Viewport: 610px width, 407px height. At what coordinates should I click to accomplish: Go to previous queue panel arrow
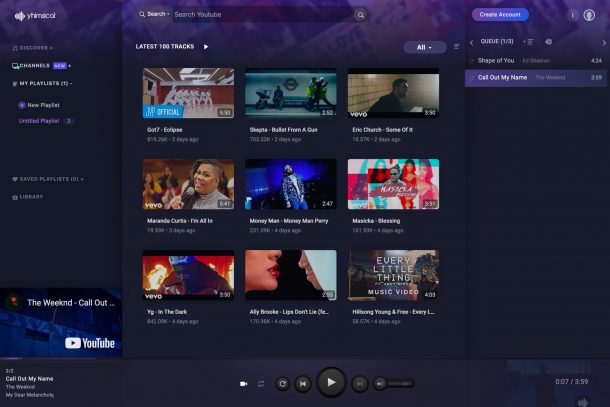pyautogui.click(x=472, y=42)
